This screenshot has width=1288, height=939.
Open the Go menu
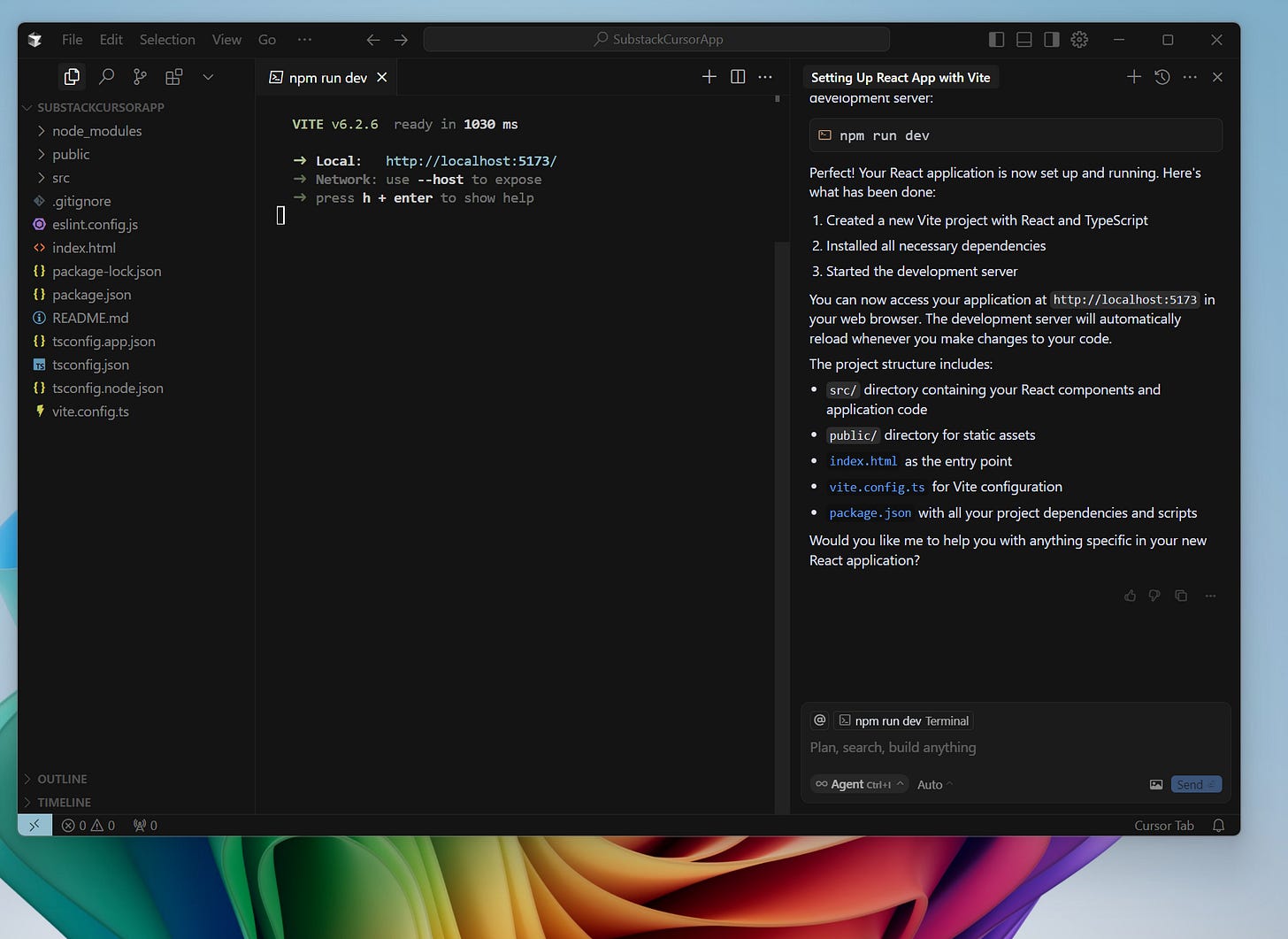coord(267,40)
